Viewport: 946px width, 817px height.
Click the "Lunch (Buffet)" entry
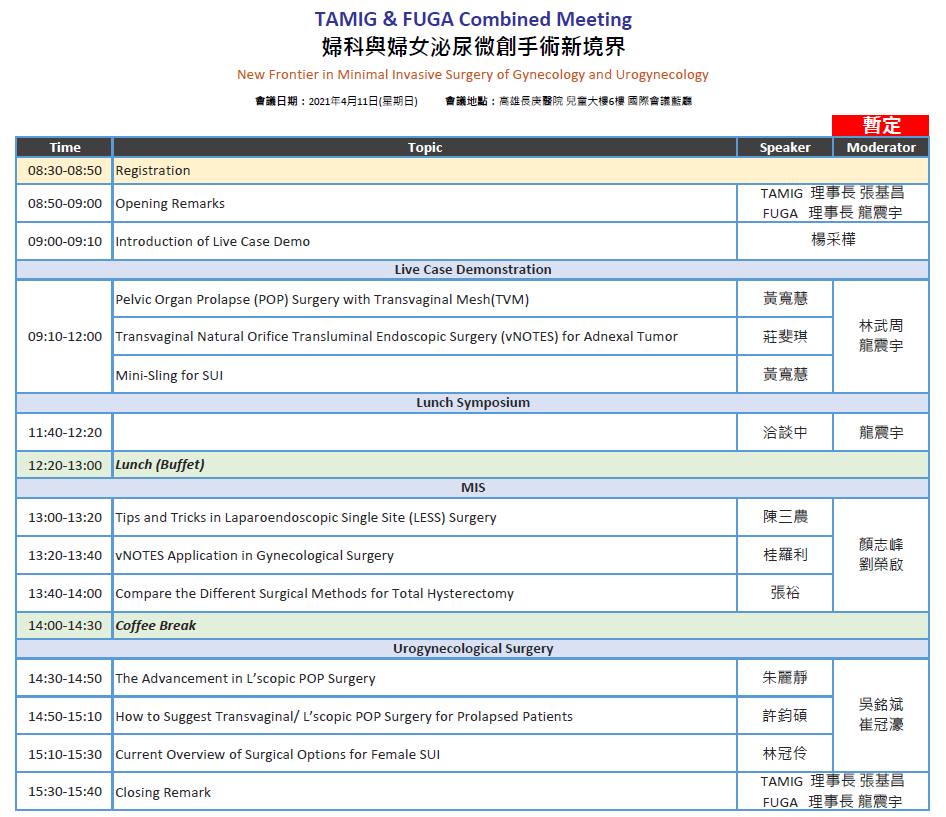pyautogui.click(x=160, y=465)
